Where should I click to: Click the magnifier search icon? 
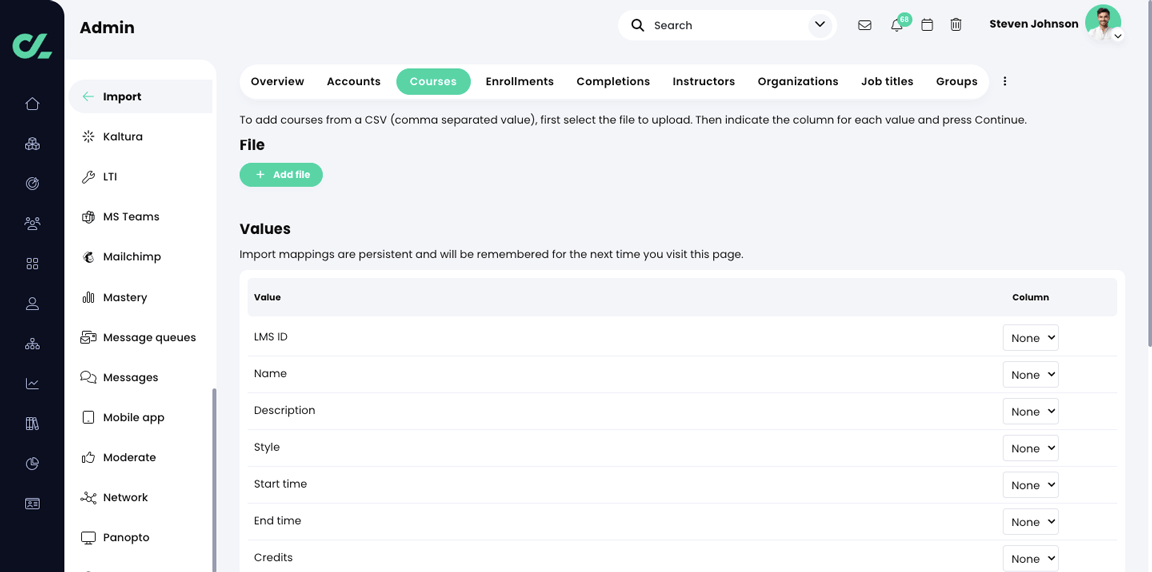point(638,25)
